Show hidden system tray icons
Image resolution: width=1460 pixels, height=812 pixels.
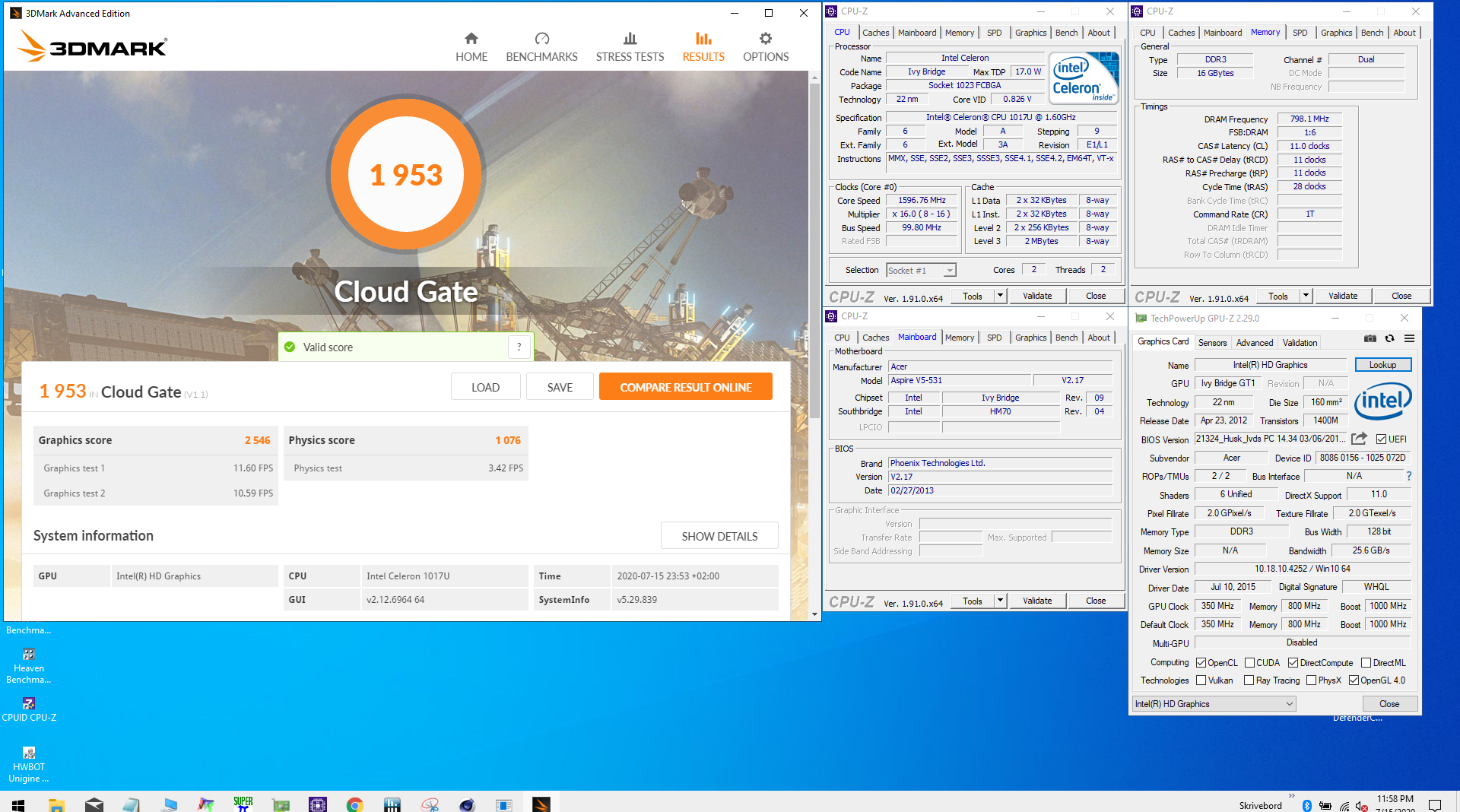[1290, 797]
